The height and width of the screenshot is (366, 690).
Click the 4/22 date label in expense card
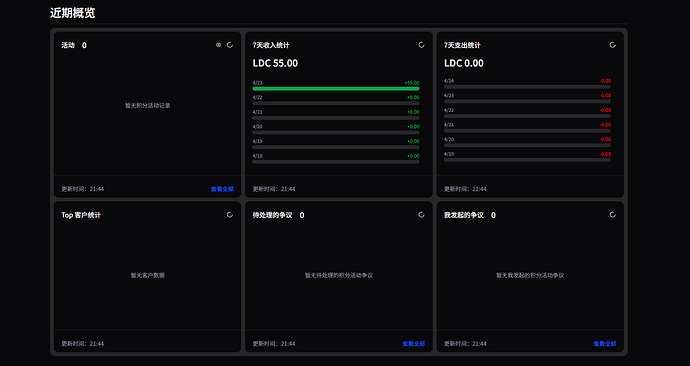tap(449, 110)
